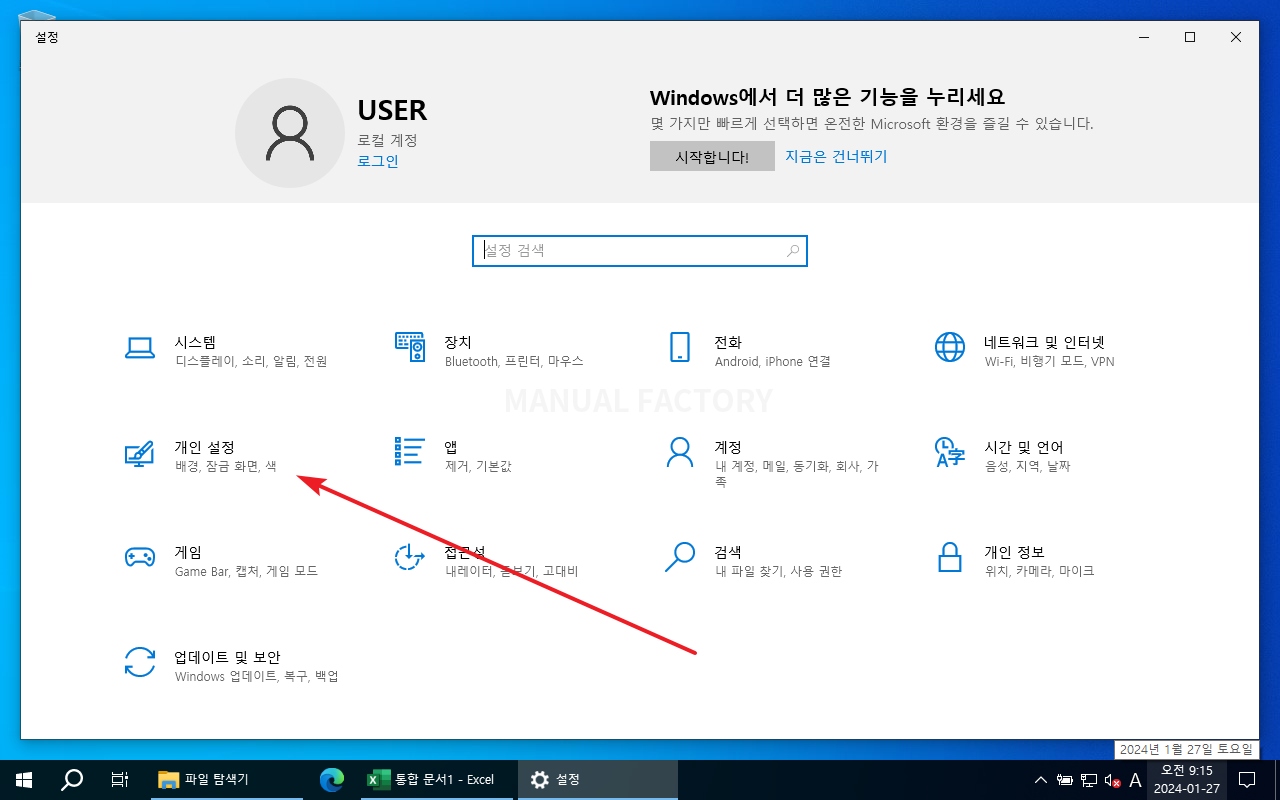The width and height of the screenshot is (1280, 800).
Task: Open taskbar search magnifier
Action: pyautogui.click(x=72, y=779)
